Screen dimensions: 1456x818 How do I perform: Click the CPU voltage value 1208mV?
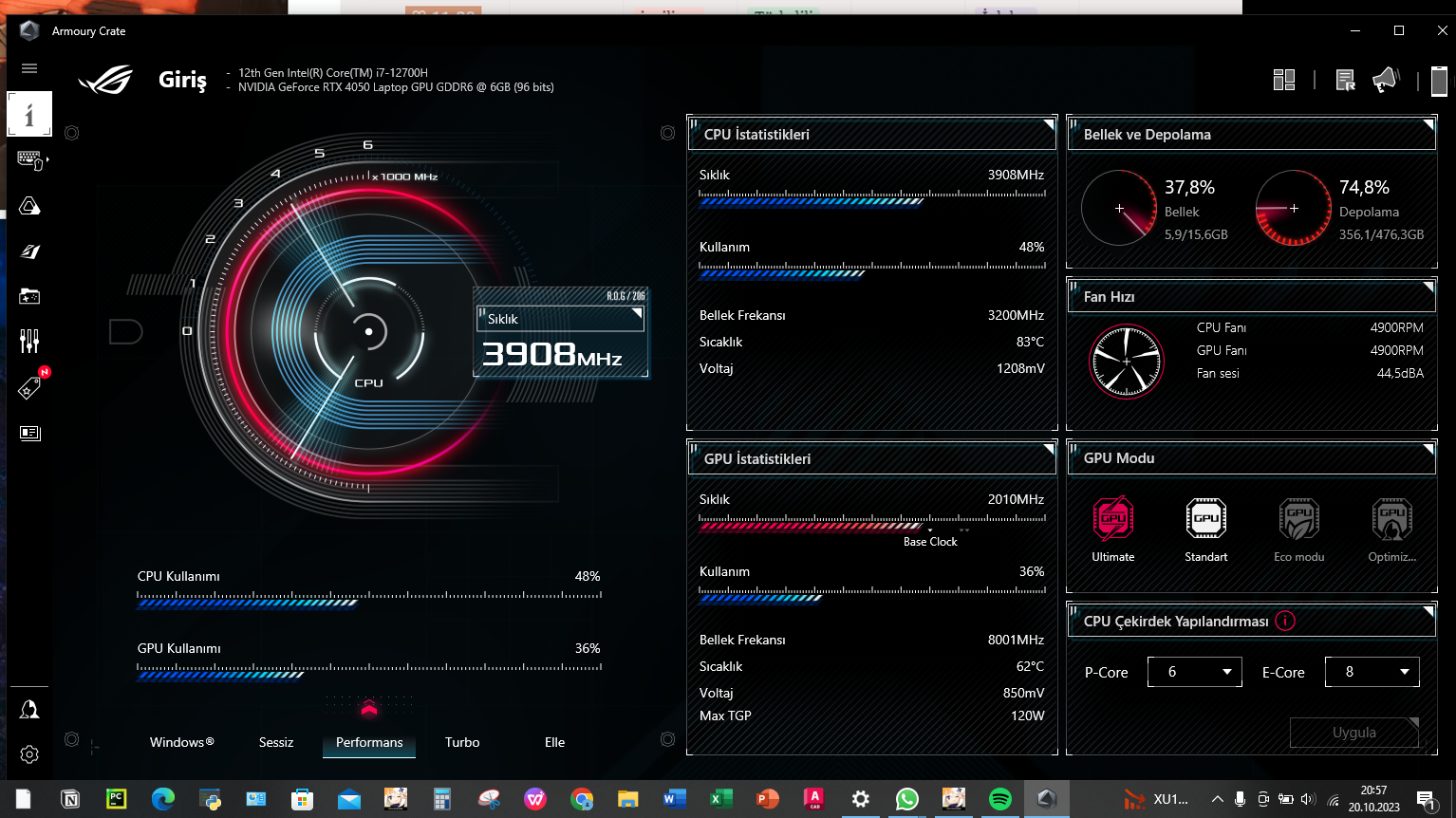tap(1020, 368)
